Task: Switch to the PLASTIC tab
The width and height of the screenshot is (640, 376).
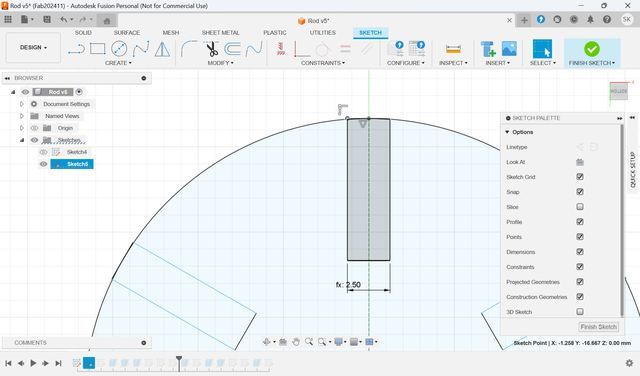Action: pos(275,32)
